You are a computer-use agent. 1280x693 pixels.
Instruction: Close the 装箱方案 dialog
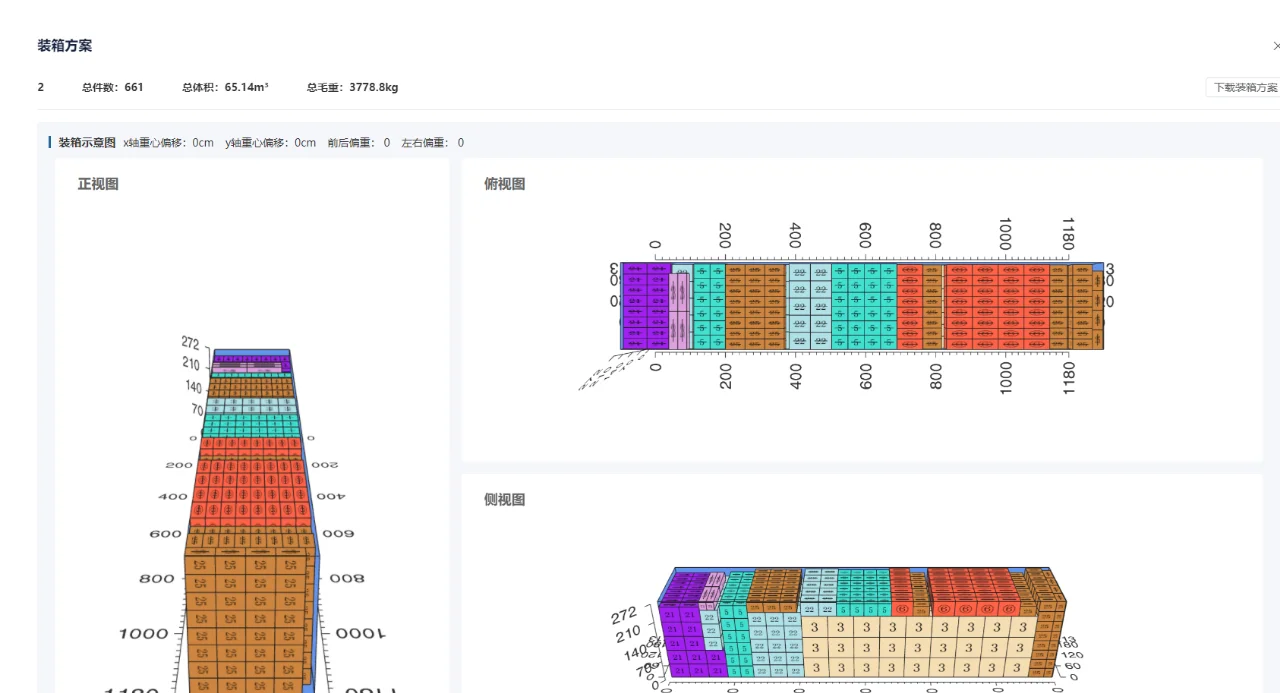tap(1275, 45)
